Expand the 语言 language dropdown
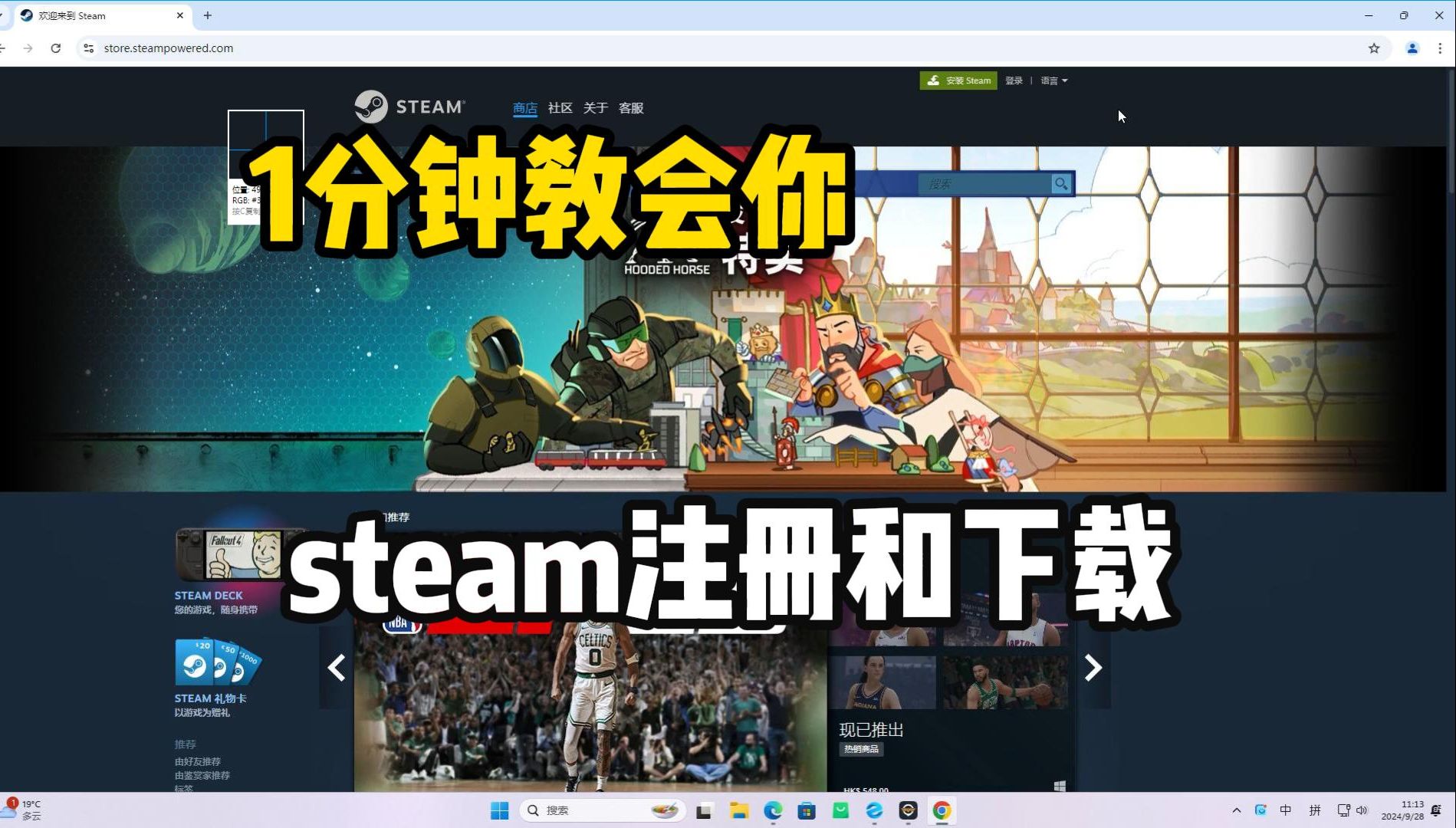Image resolution: width=1456 pixels, height=828 pixels. click(x=1054, y=80)
